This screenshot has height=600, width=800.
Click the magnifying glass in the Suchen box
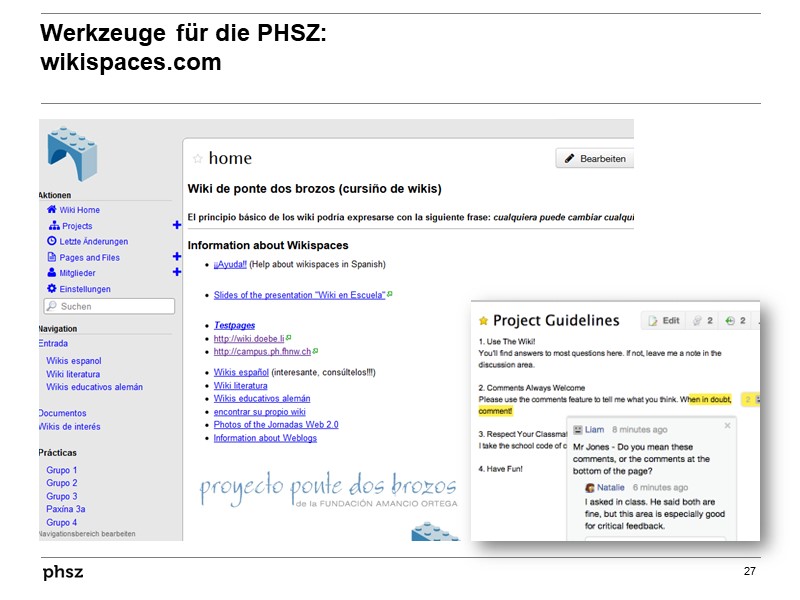[x=52, y=305]
